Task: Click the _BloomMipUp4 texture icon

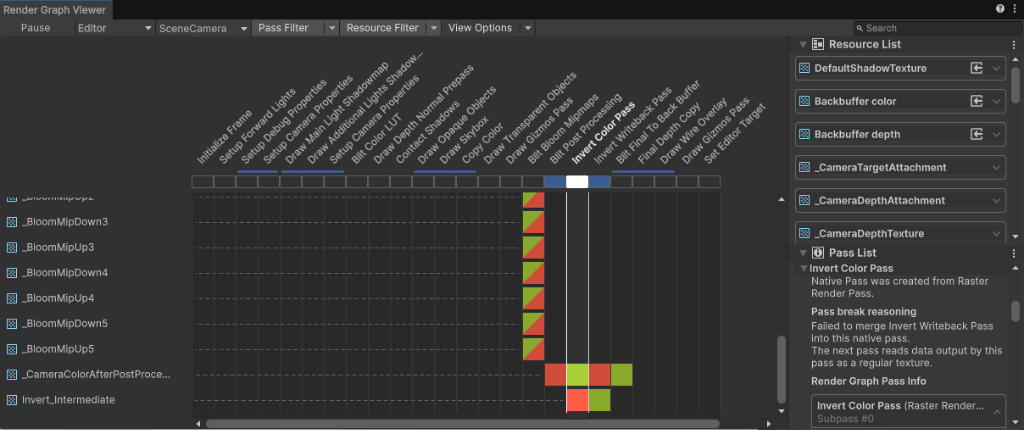Action: (x=12, y=299)
